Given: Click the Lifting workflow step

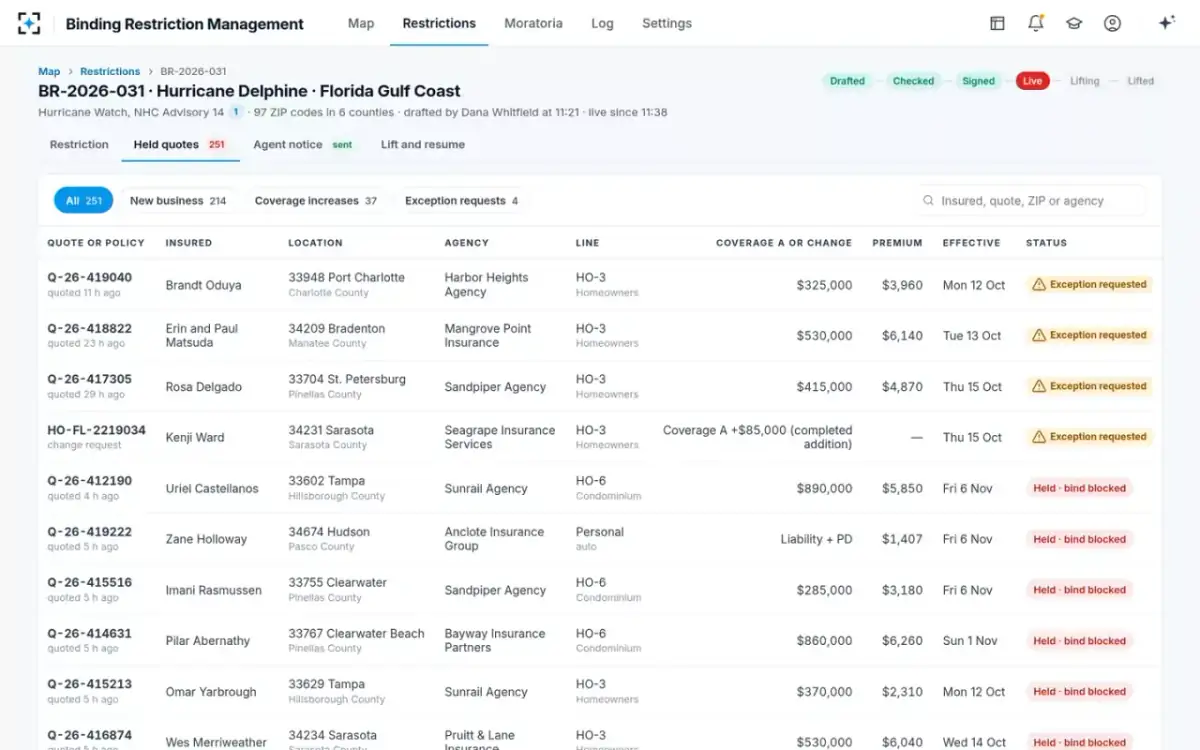Looking at the screenshot, I should [1084, 81].
